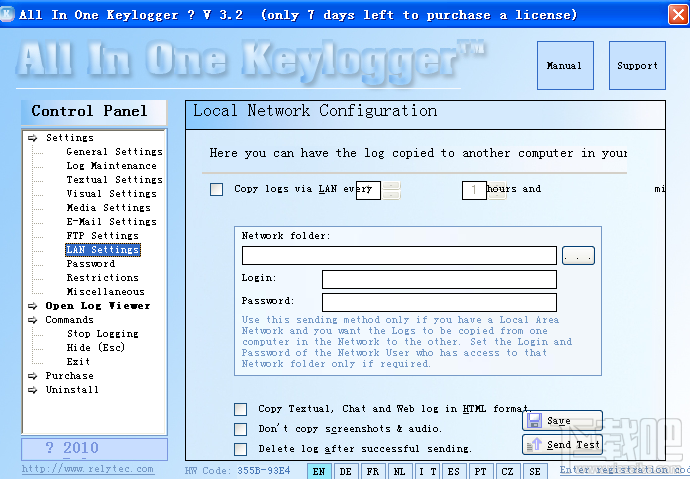
Task: Click the floppy disk Save icon
Action: pyautogui.click(x=535, y=420)
